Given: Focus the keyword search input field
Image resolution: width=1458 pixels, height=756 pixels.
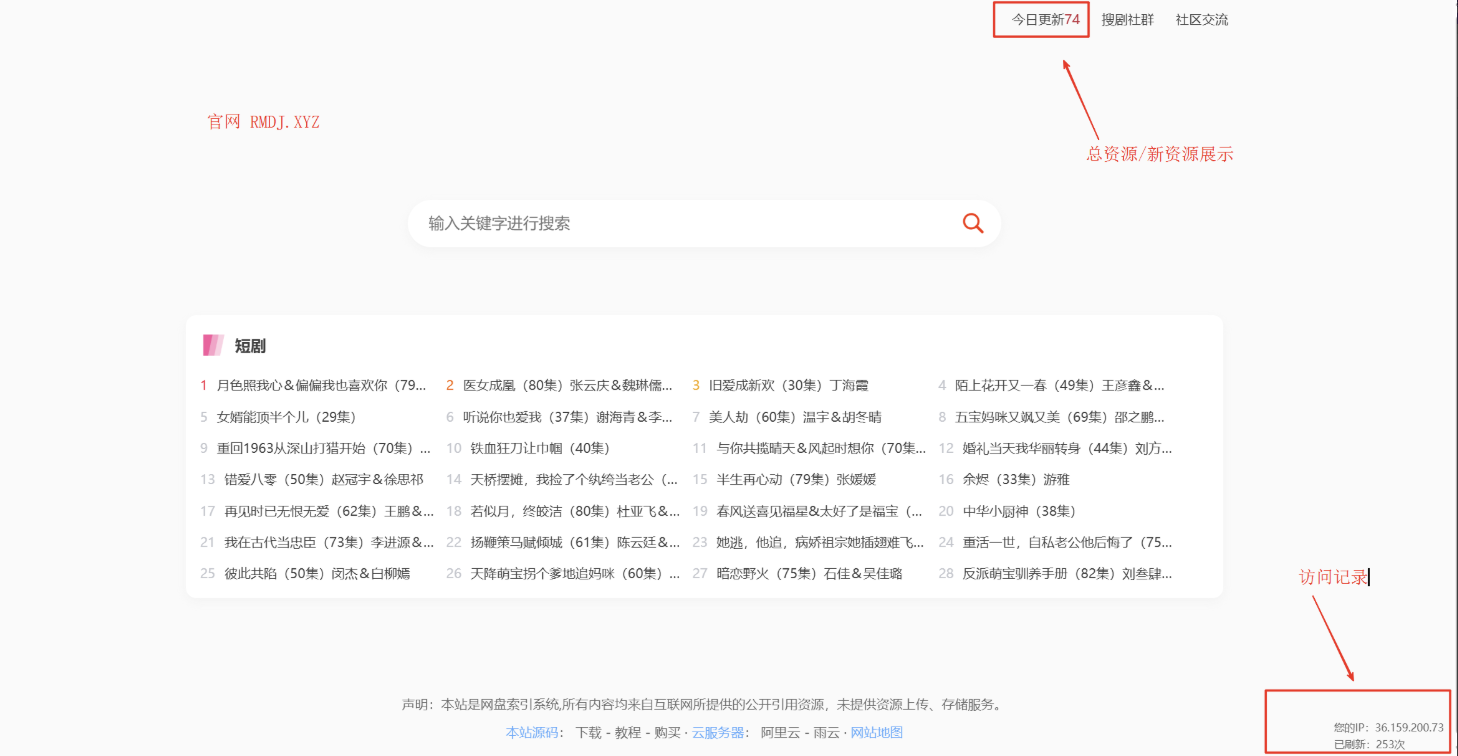Looking at the screenshot, I should point(680,223).
